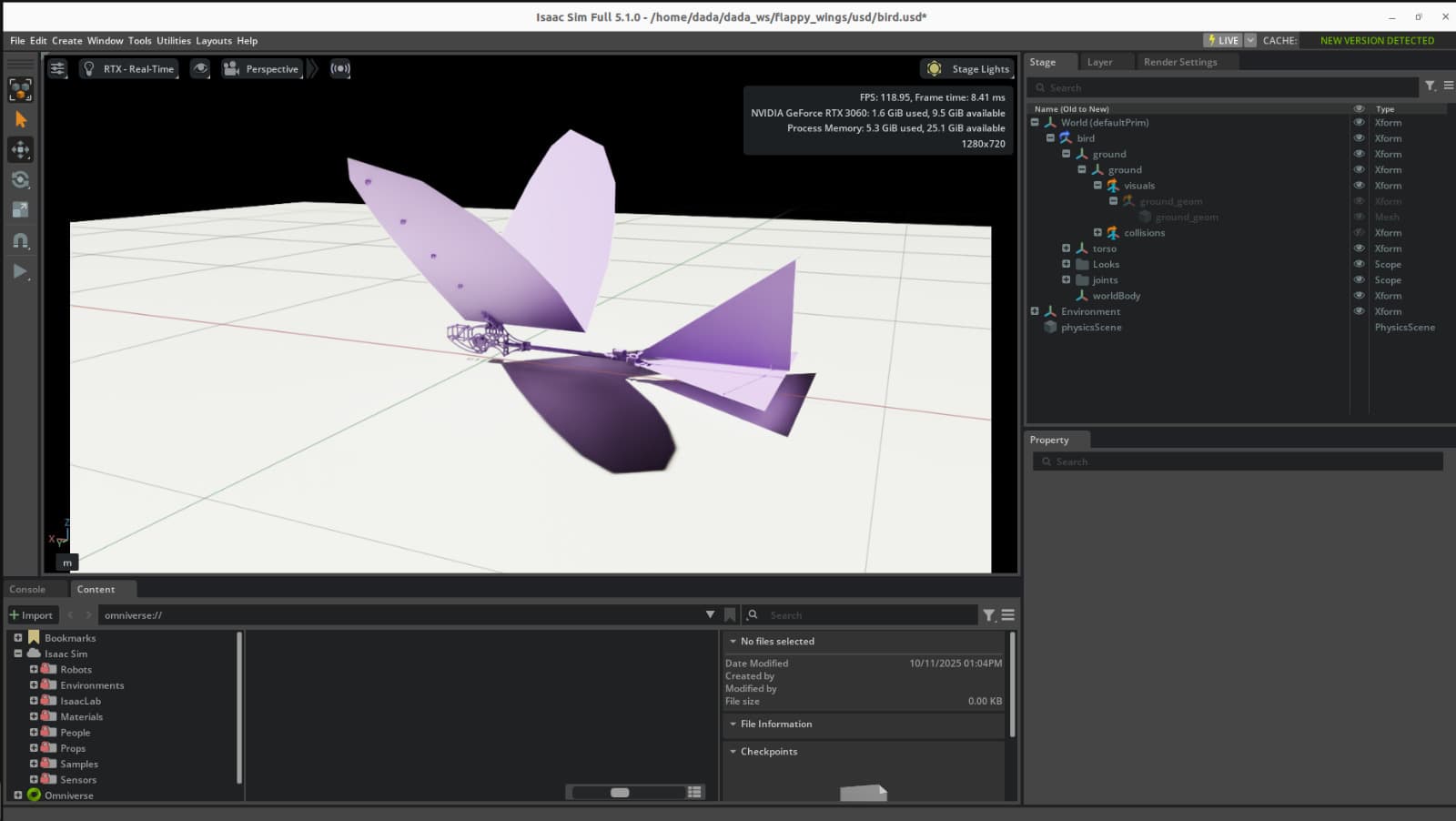Viewport: 1456px width, 821px height.
Task: Toggle the Snap magnet tool
Action: coord(20,240)
